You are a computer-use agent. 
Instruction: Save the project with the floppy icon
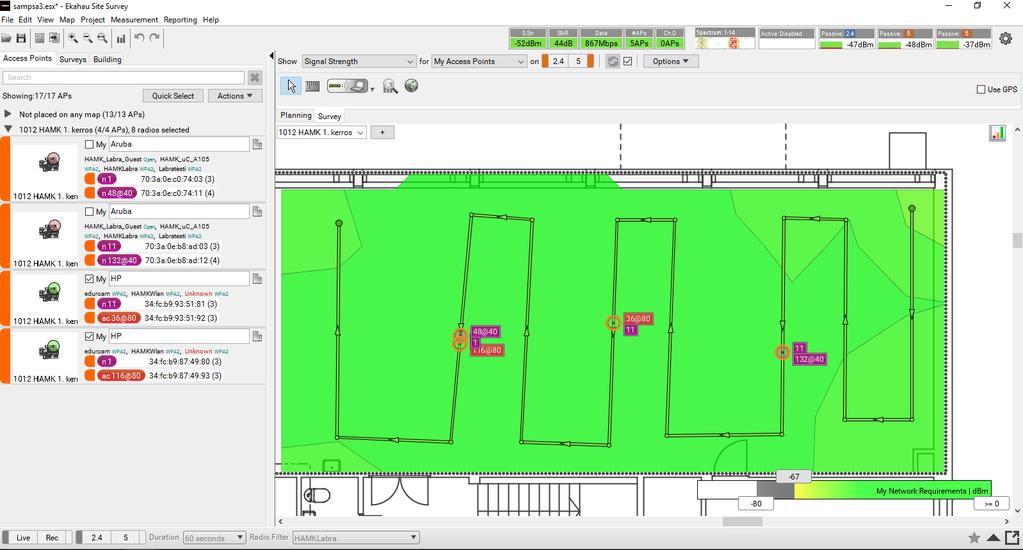point(21,38)
